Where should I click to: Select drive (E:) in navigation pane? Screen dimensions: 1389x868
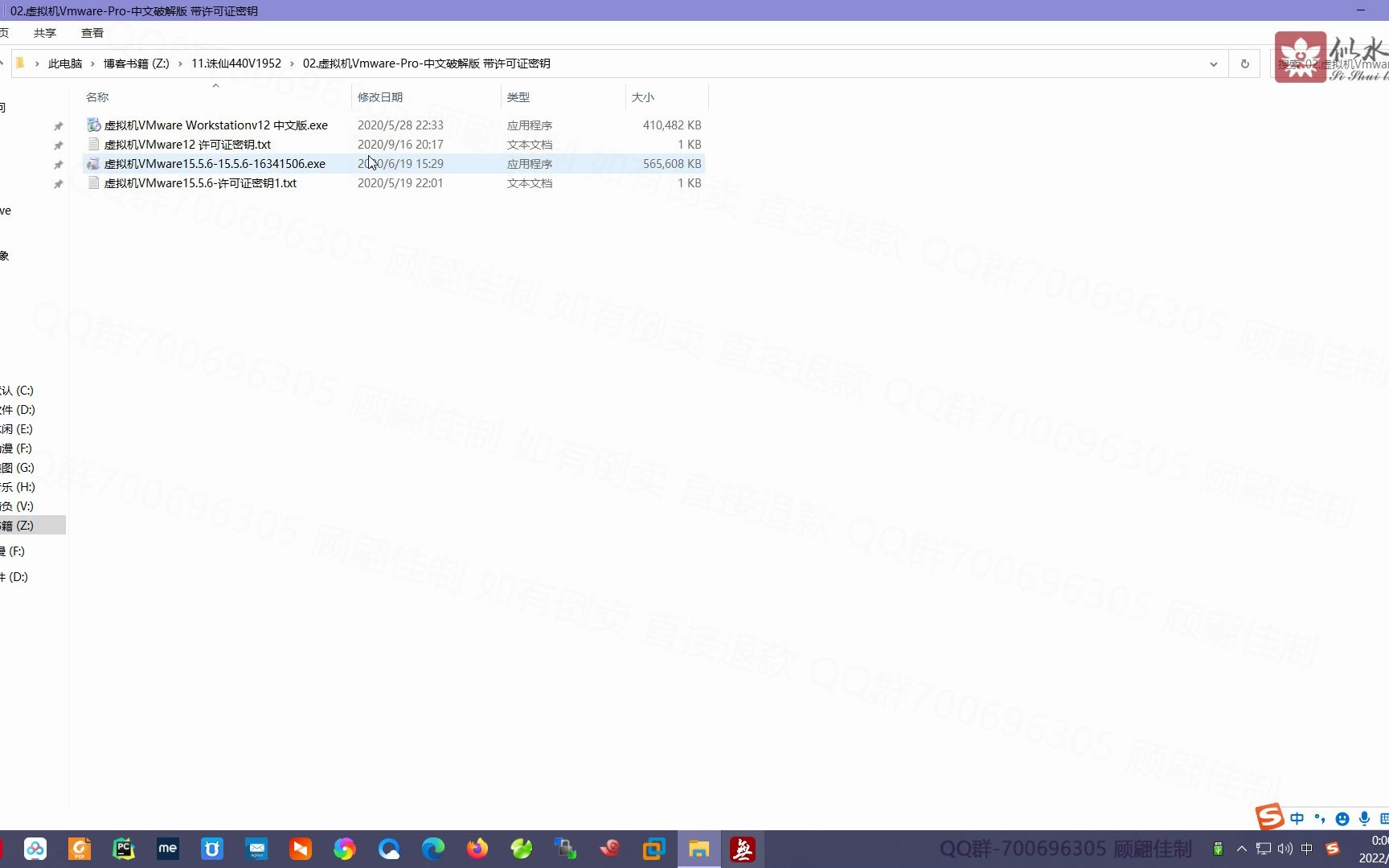pyautogui.click(x=17, y=429)
